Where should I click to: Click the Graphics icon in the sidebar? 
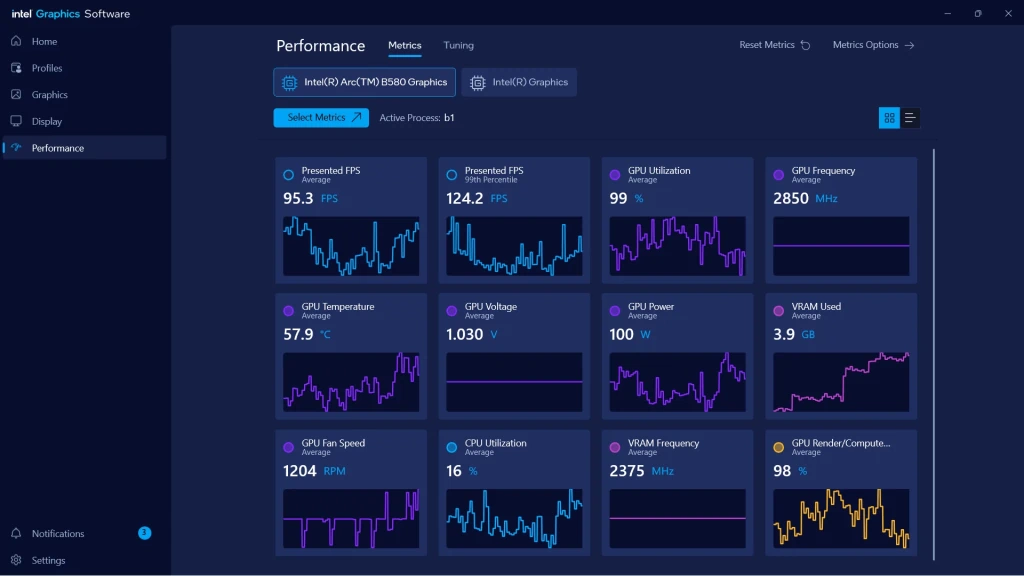click(x=16, y=95)
